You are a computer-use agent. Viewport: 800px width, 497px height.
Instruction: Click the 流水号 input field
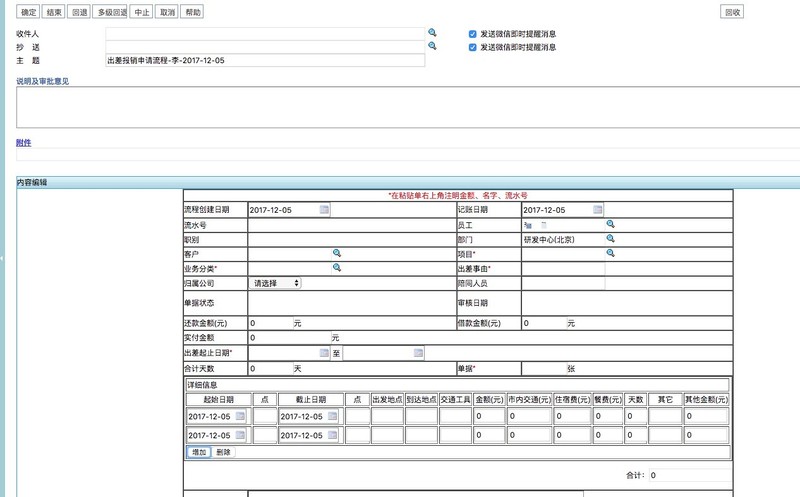[x=352, y=225]
